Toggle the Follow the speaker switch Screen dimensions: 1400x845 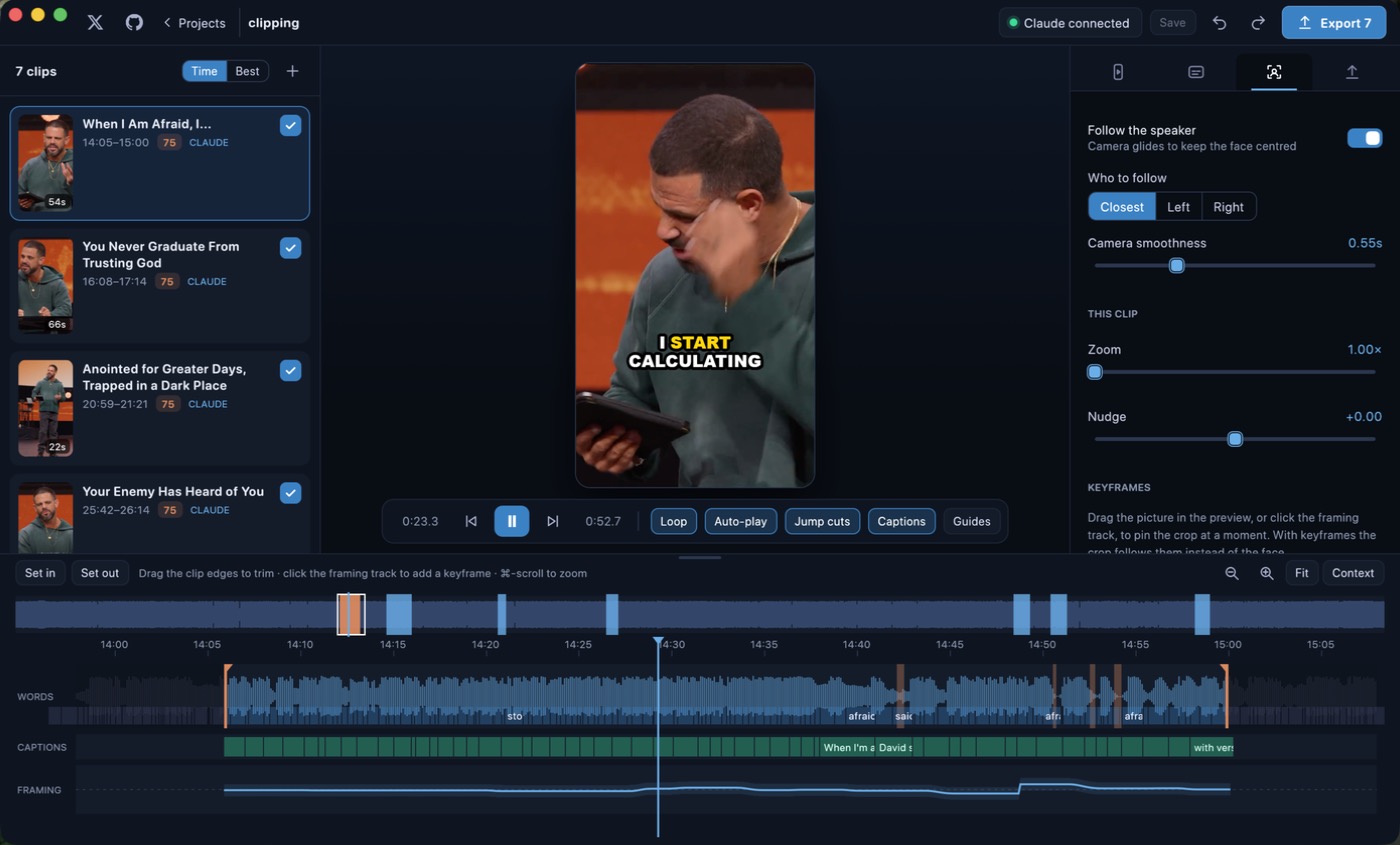[x=1365, y=138]
